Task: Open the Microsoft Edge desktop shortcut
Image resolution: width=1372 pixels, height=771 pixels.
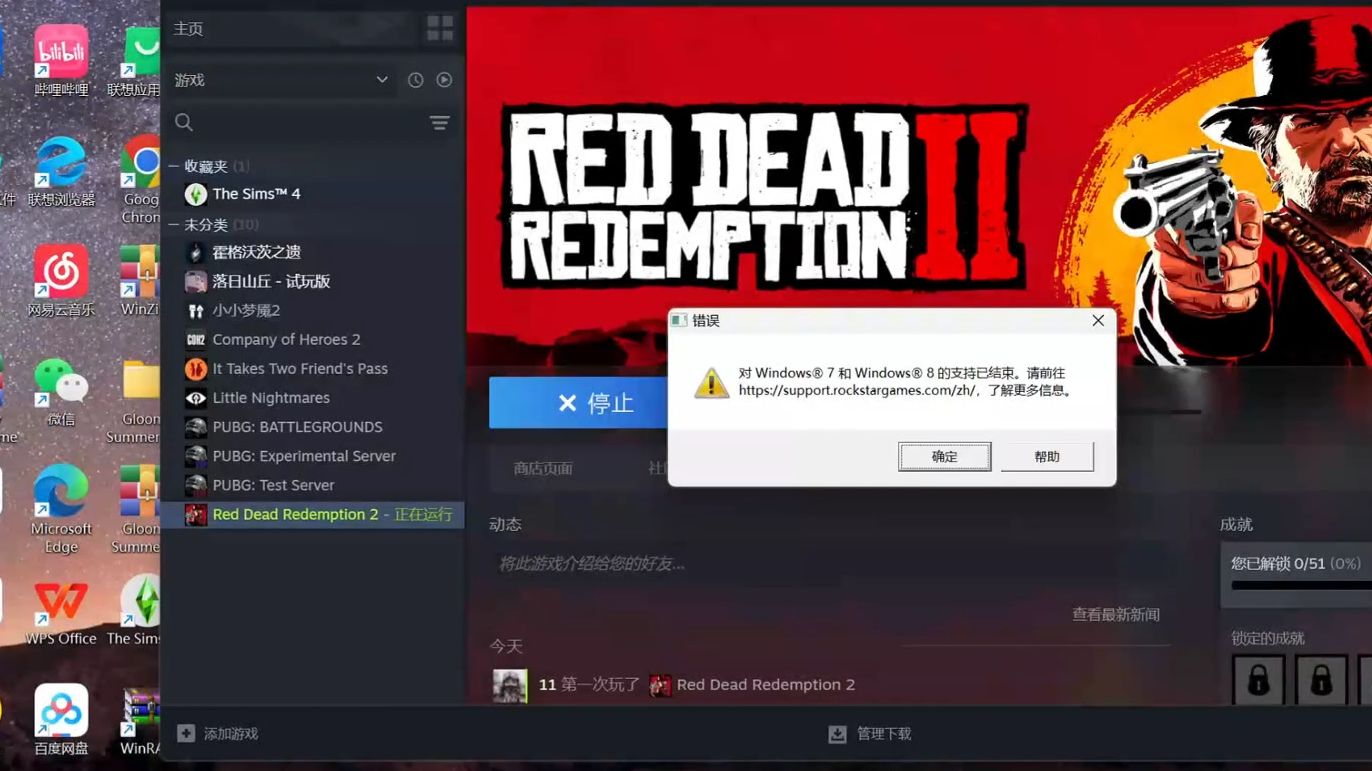Action: pos(61,508)
